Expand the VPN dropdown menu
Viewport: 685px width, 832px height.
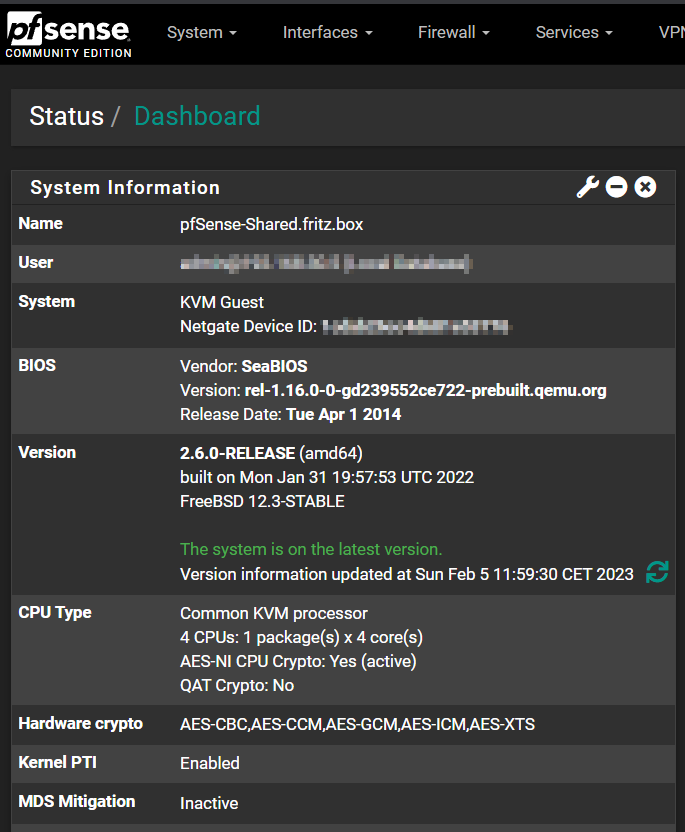tap(670, 32)
